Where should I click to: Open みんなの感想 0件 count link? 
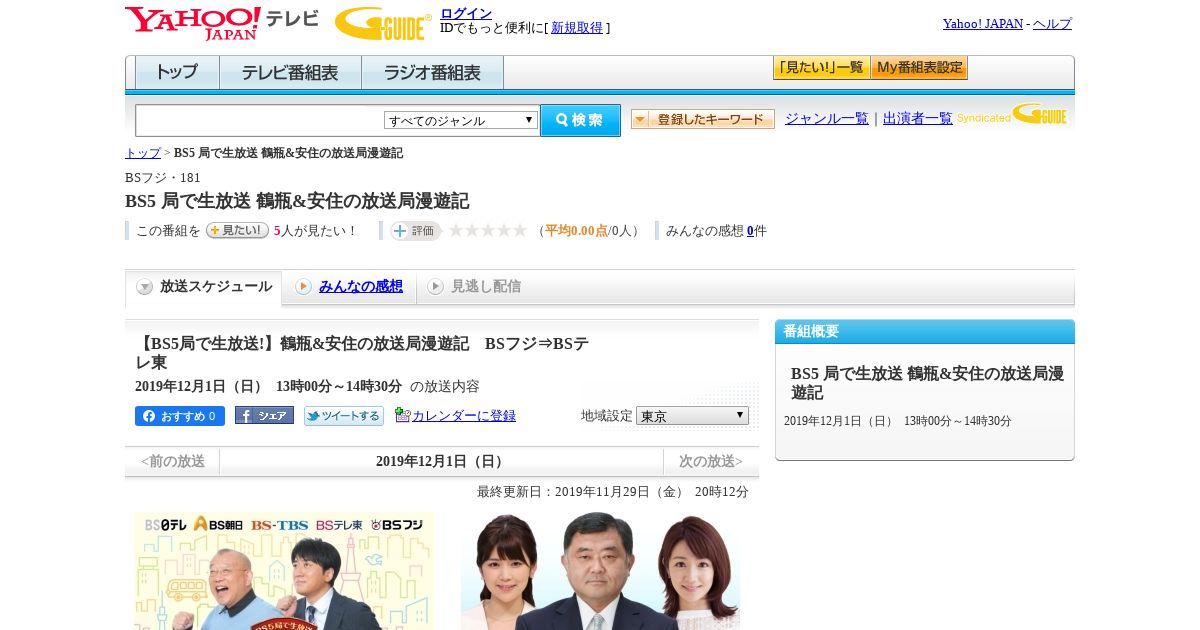coord(750,231)
